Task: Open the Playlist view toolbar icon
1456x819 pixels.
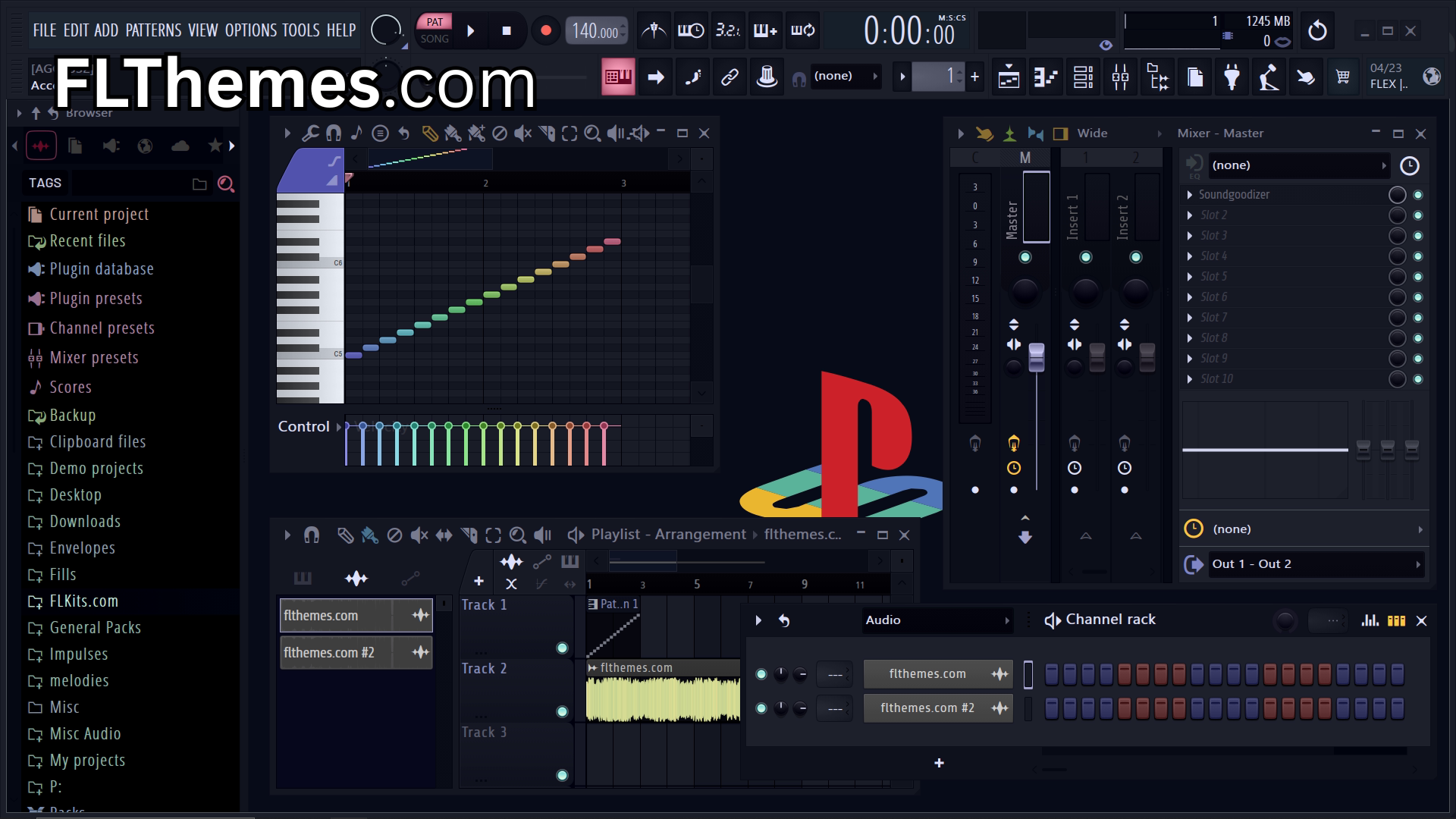Action: [1009, 77]
